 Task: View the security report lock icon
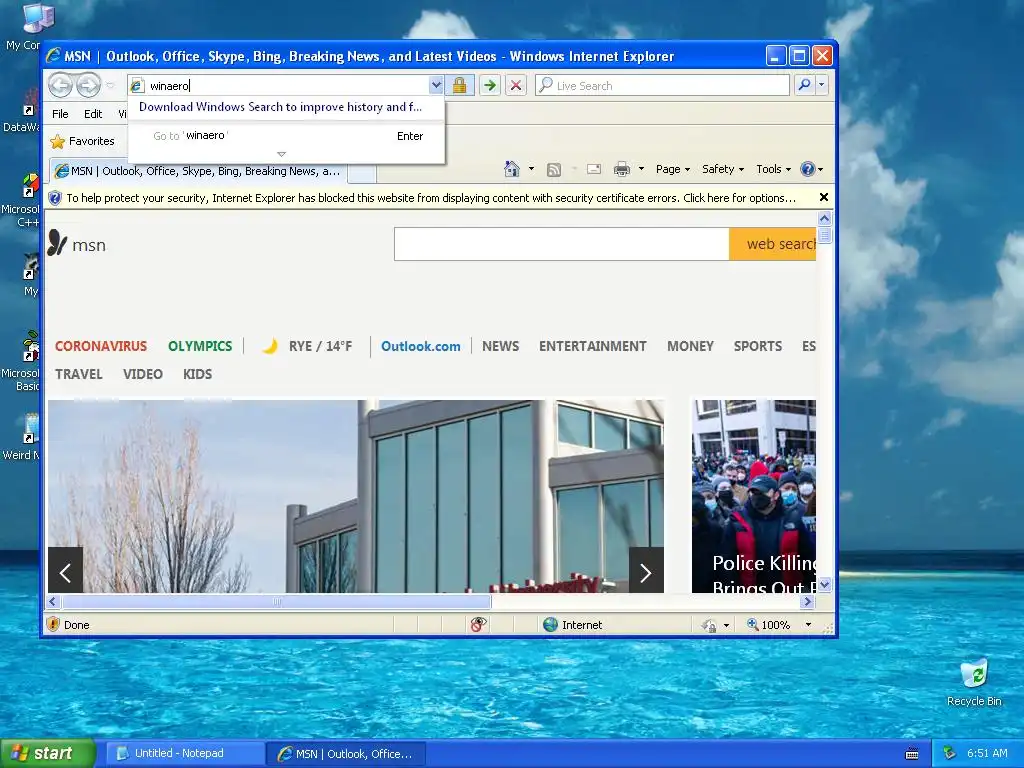coord(460,85)
